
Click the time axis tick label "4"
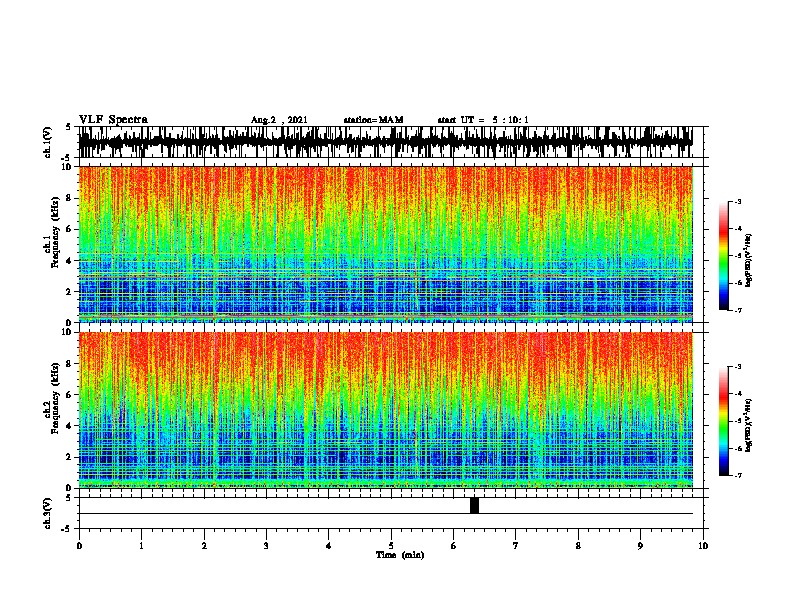coord(329,545)
